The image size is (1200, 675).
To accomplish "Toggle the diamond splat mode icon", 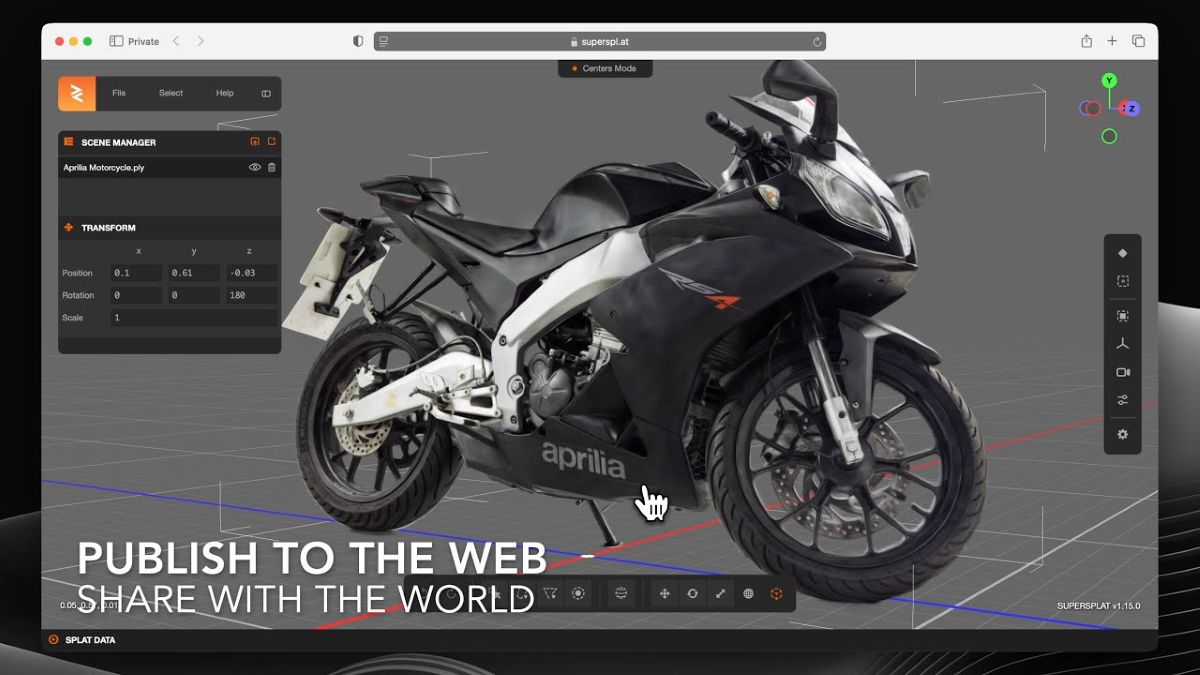I will (1122, 253).
